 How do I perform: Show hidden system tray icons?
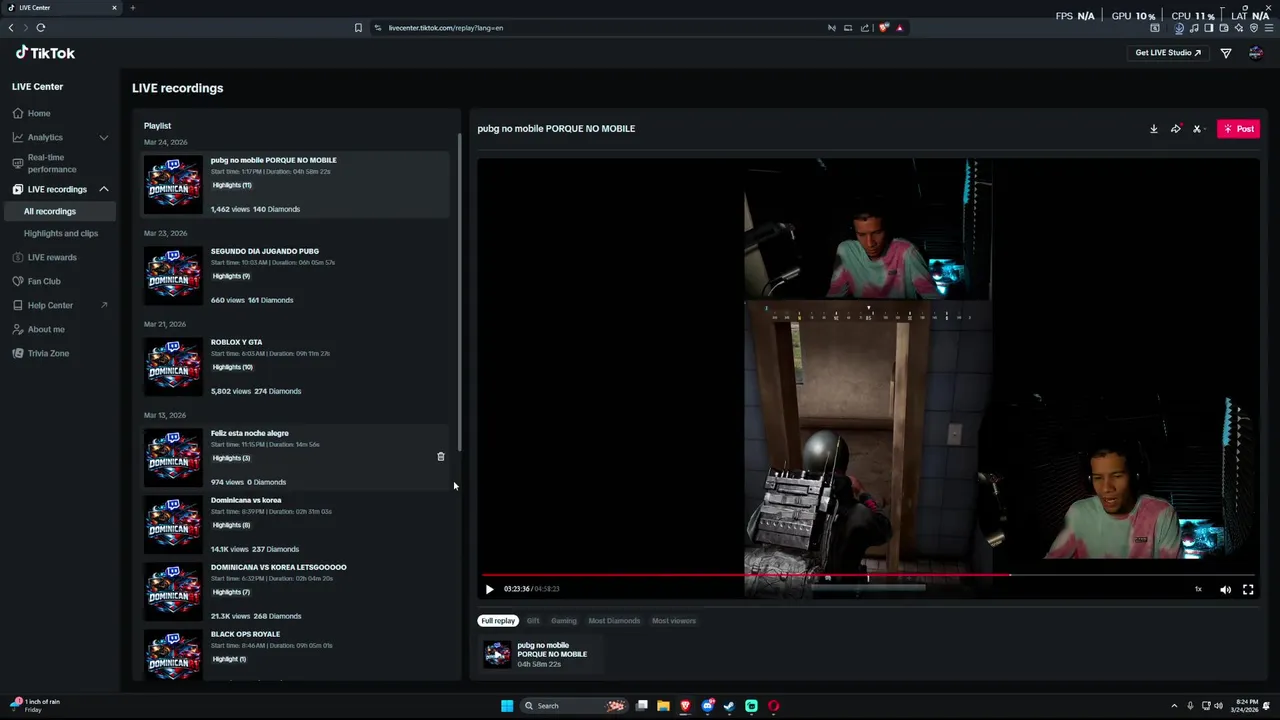click(1175, 706)
